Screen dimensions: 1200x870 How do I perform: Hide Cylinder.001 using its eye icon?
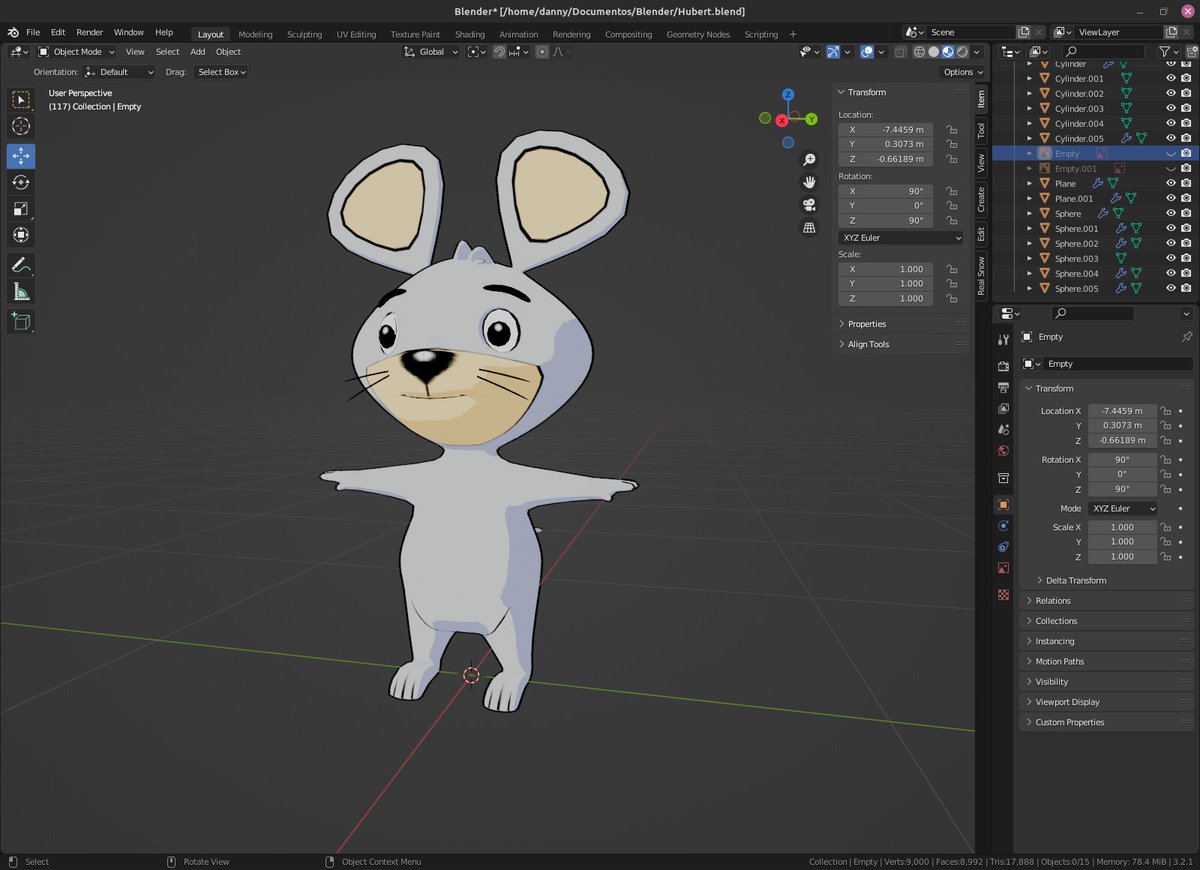click(1171, 79)
